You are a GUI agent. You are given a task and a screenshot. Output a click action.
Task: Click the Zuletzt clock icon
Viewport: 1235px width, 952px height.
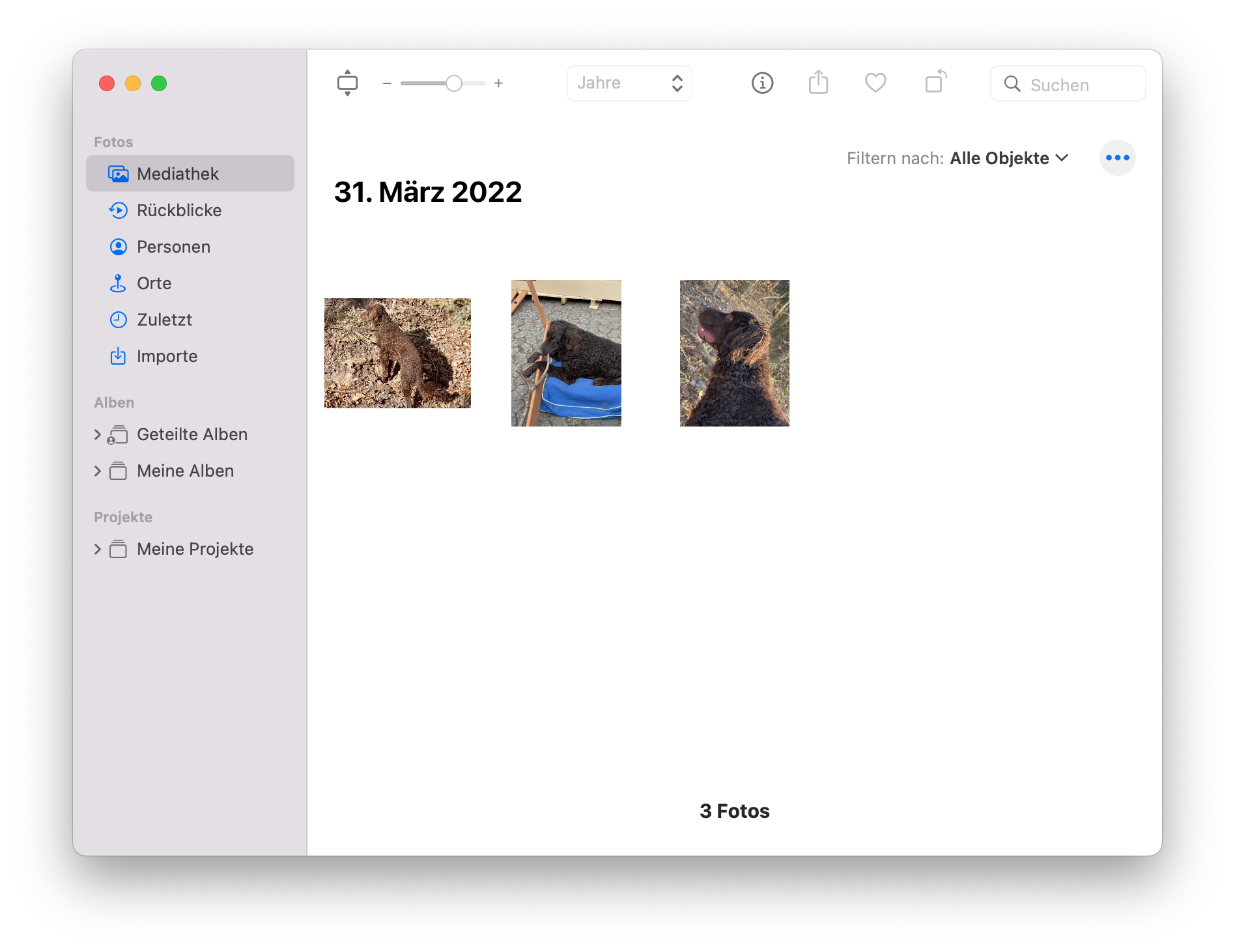pos(118,320)
